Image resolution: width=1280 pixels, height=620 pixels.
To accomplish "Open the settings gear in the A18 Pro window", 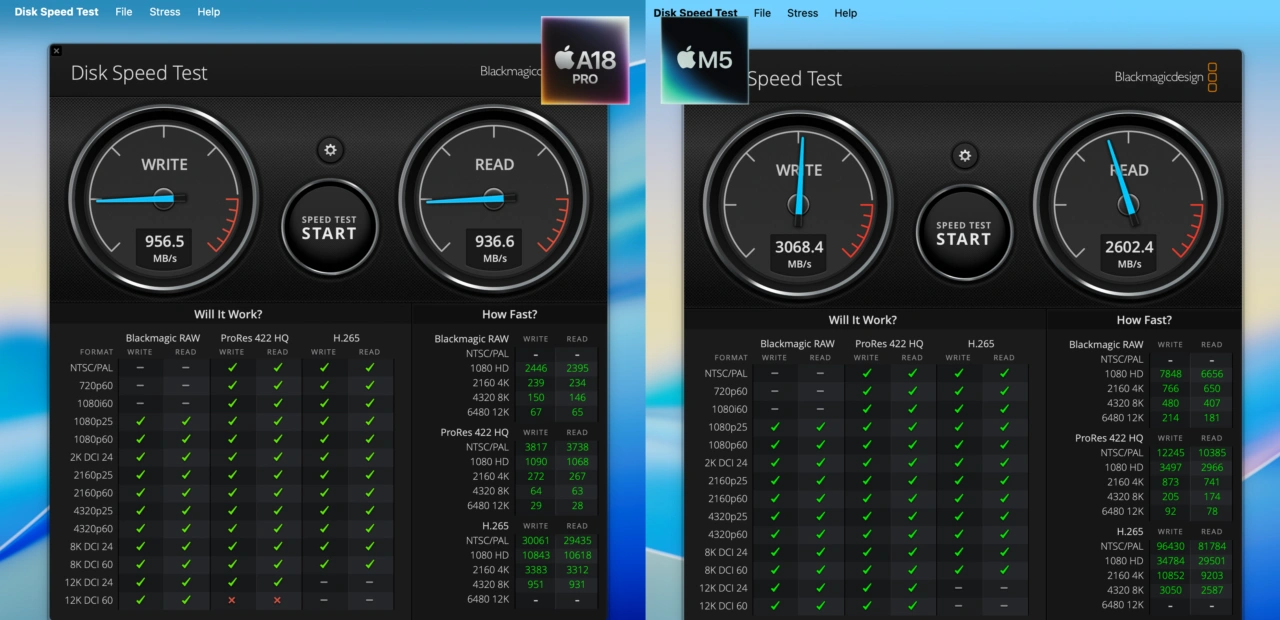I will click(x=331, y=150).
